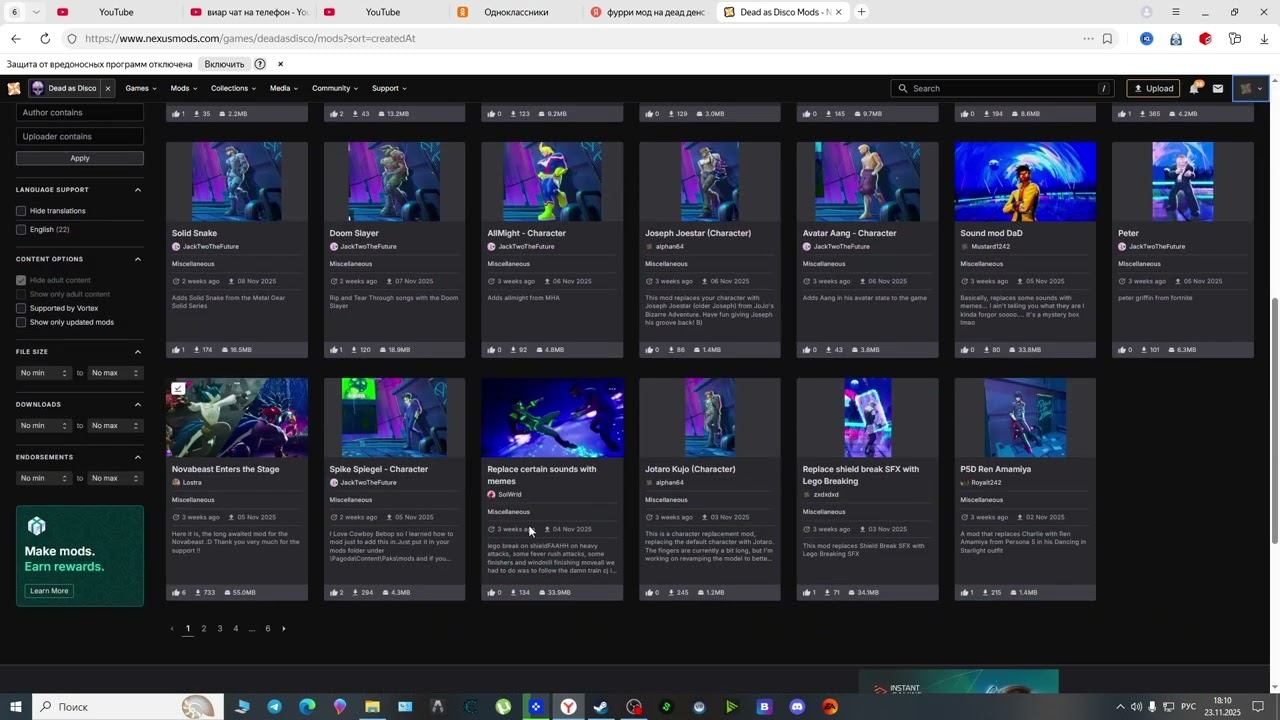Viewport: 1280px width, 720px height.
Task: Open File Size minimum dropdown
Action: (x=44, y=373)
